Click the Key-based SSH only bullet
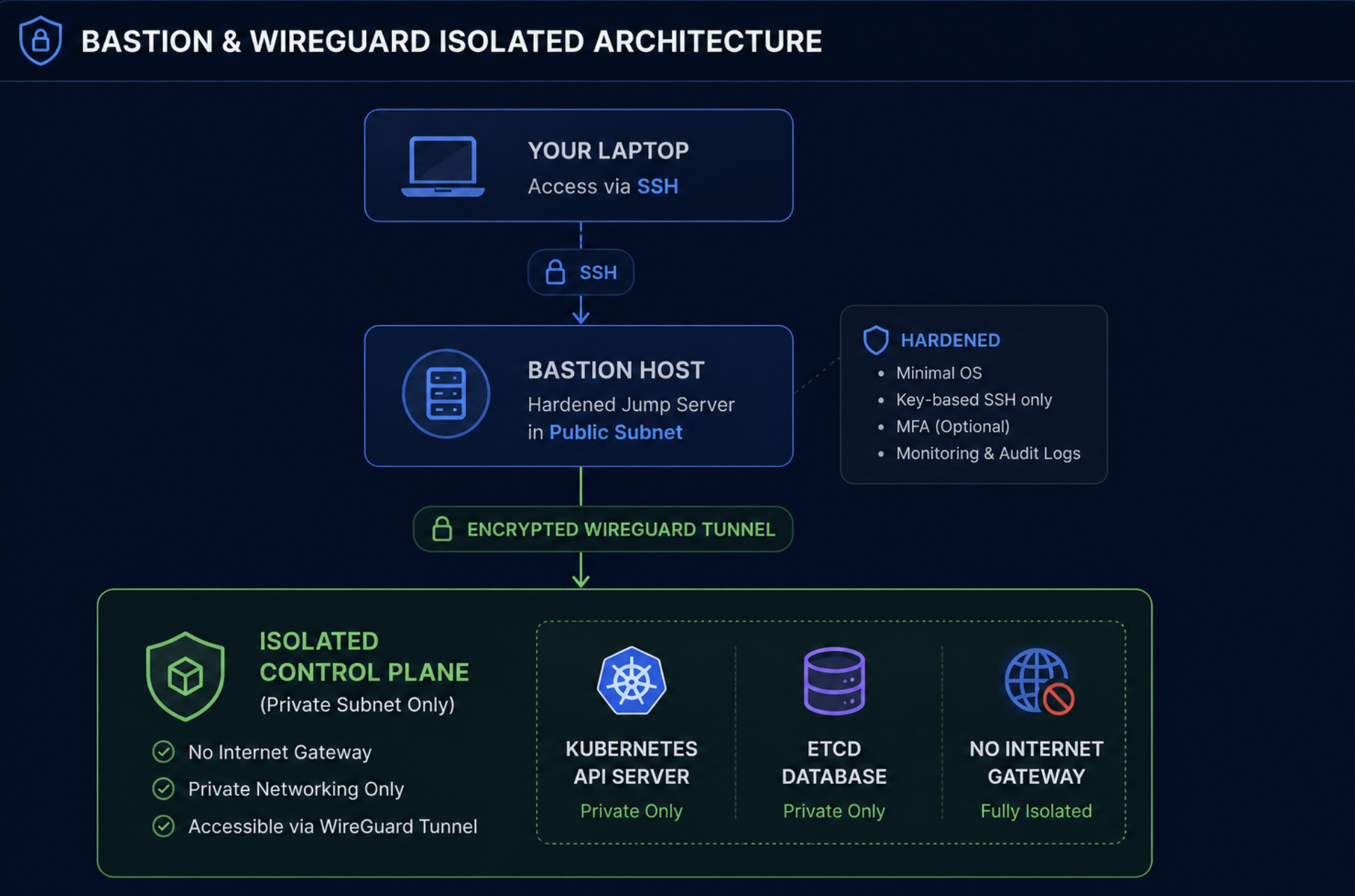 click(974, 400)
